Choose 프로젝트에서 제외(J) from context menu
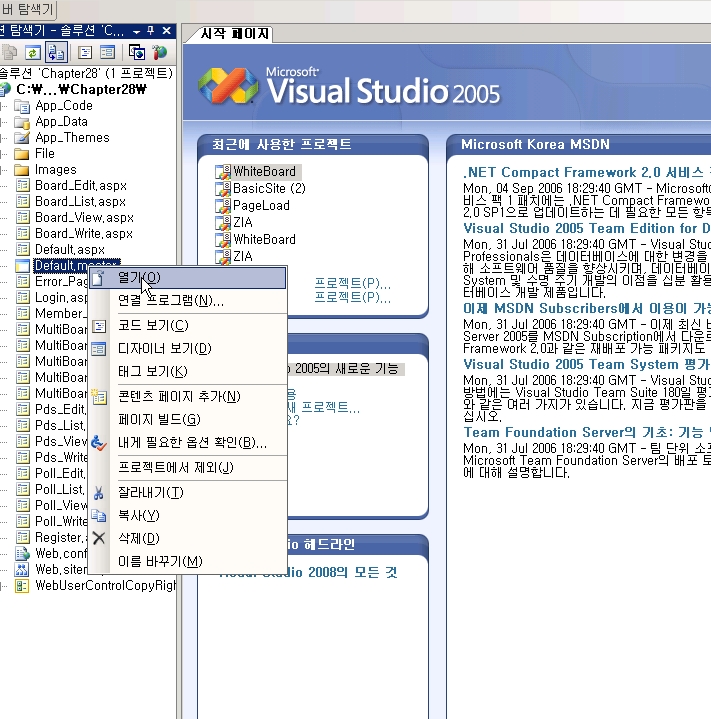The width and height of the screenshot is (711, 719). pos(188,468)
